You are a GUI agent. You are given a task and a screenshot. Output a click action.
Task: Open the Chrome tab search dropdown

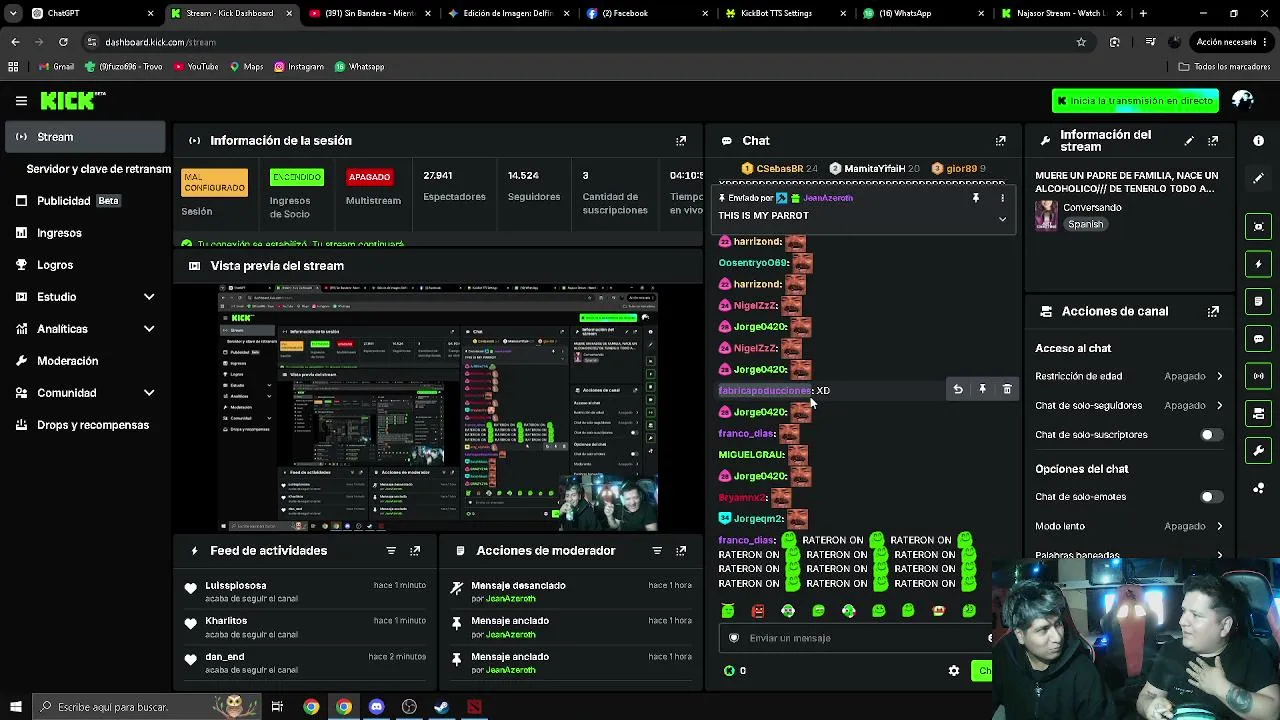13,13
